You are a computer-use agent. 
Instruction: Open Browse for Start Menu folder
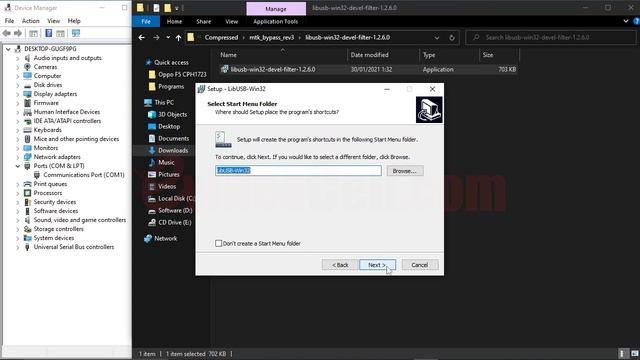[x=405, y=171]
